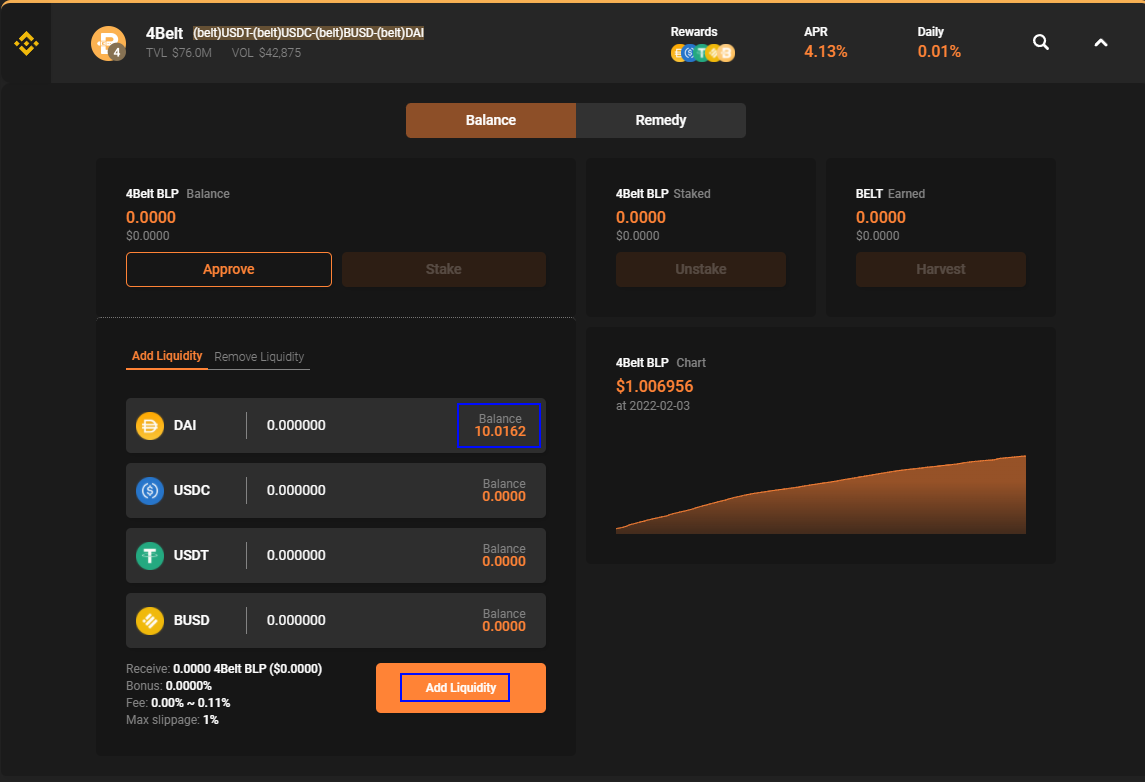Click the USDC amount input field
1145x782 pixels.
click(296, 491)
